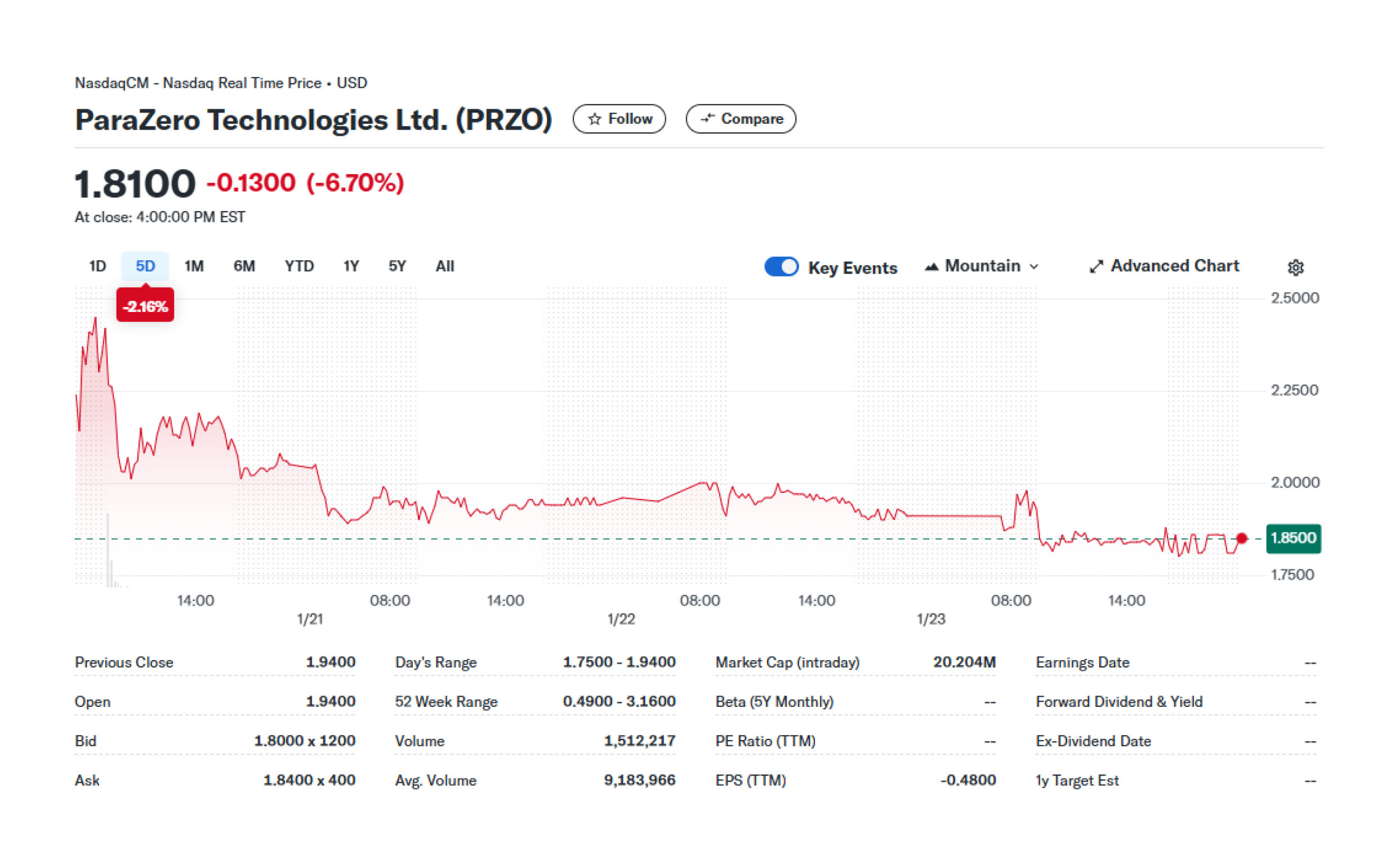Switch chart to 6M range
This screenshot has width=1400, height=864.
point(244,266)
